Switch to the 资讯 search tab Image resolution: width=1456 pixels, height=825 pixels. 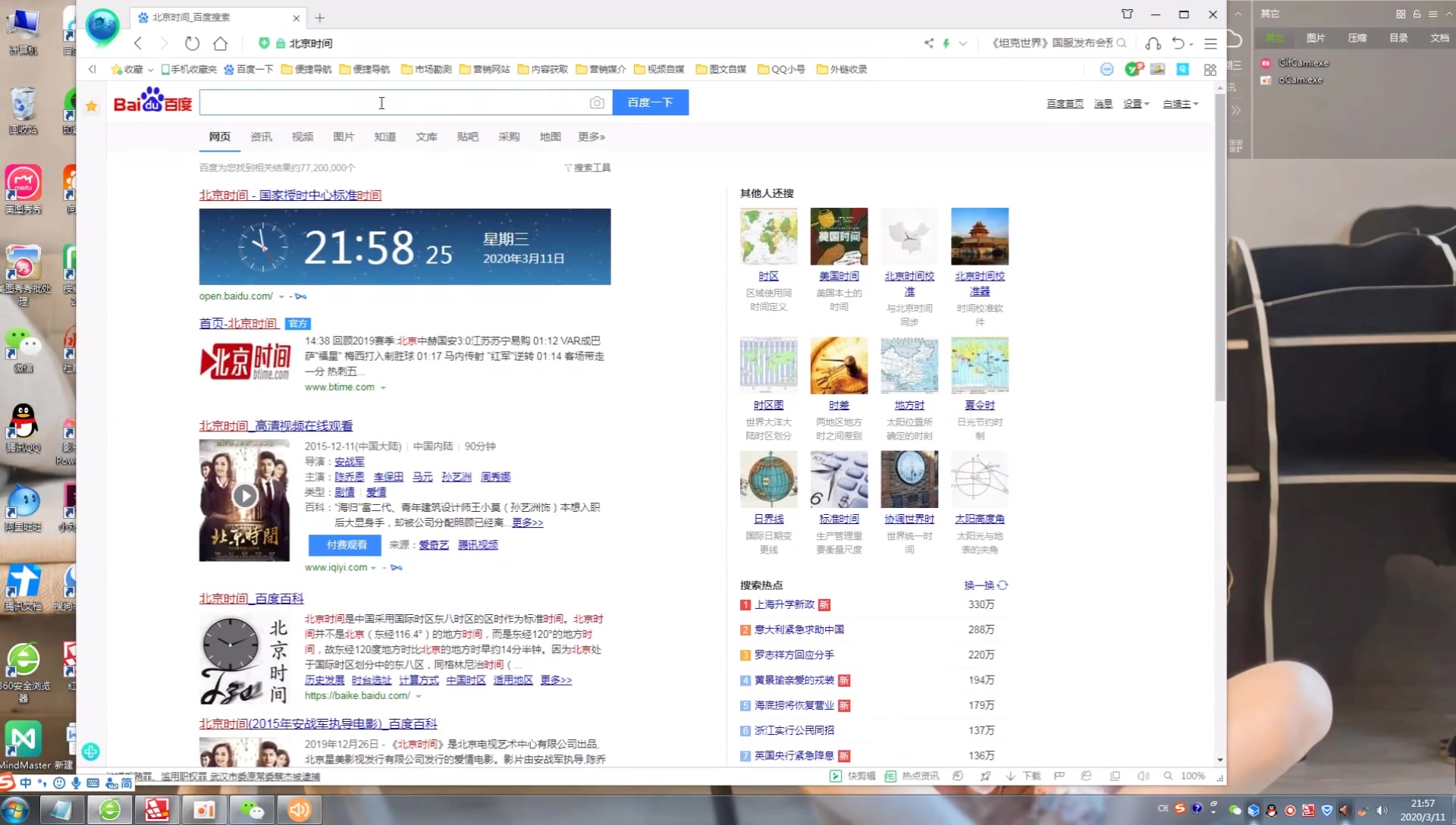click(x=261, y=136)
